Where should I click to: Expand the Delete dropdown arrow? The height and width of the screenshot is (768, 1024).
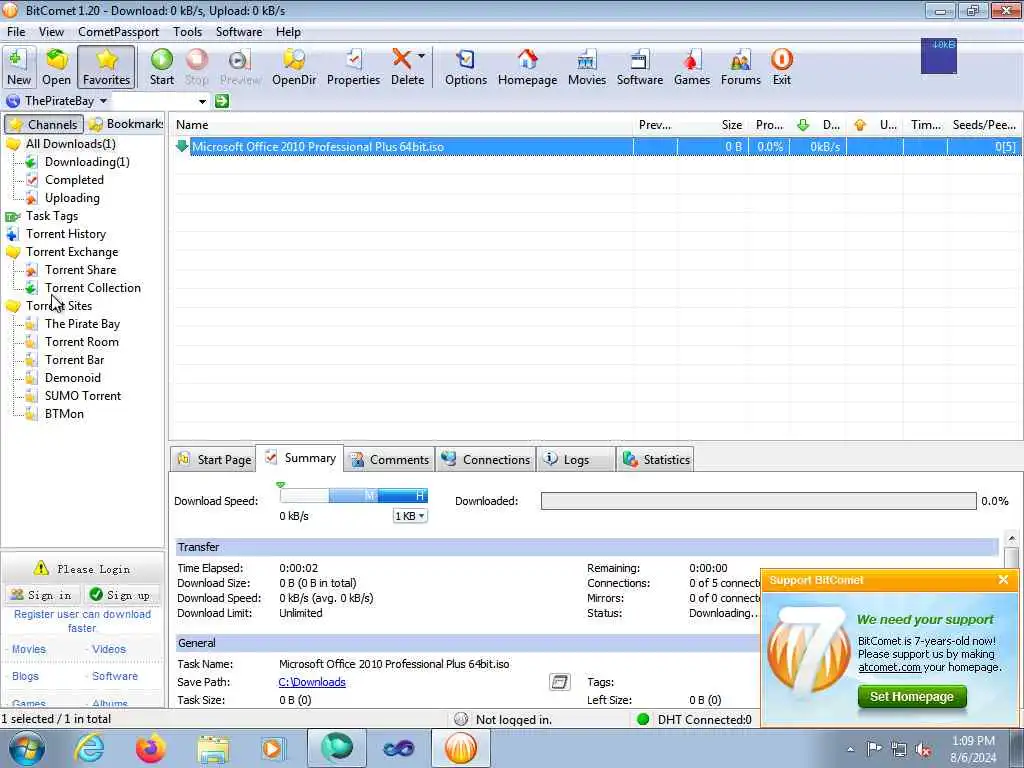click(x=422, y=56)
